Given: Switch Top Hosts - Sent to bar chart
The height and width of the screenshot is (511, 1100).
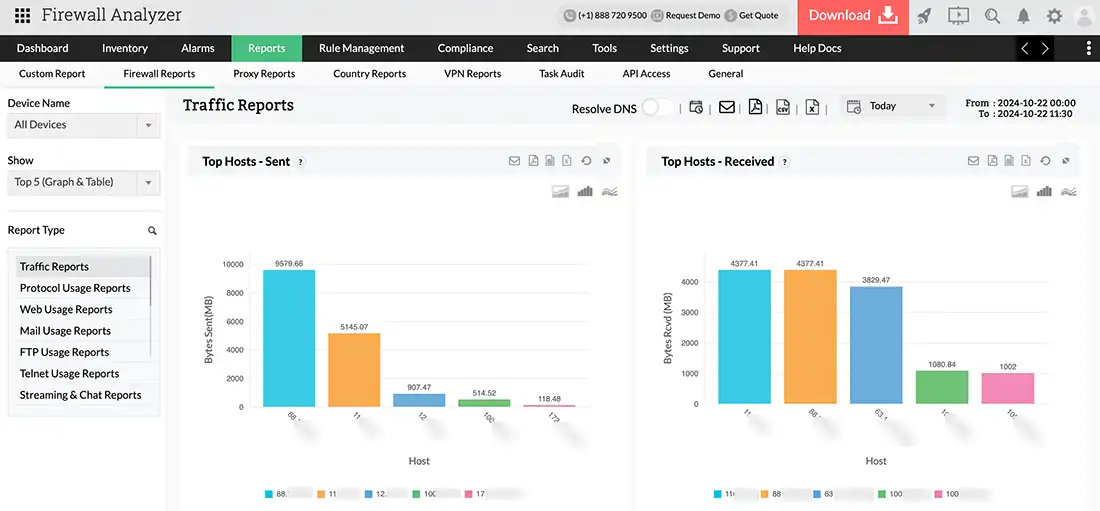Looking at the screenshot, I should [x=585, y=192].
